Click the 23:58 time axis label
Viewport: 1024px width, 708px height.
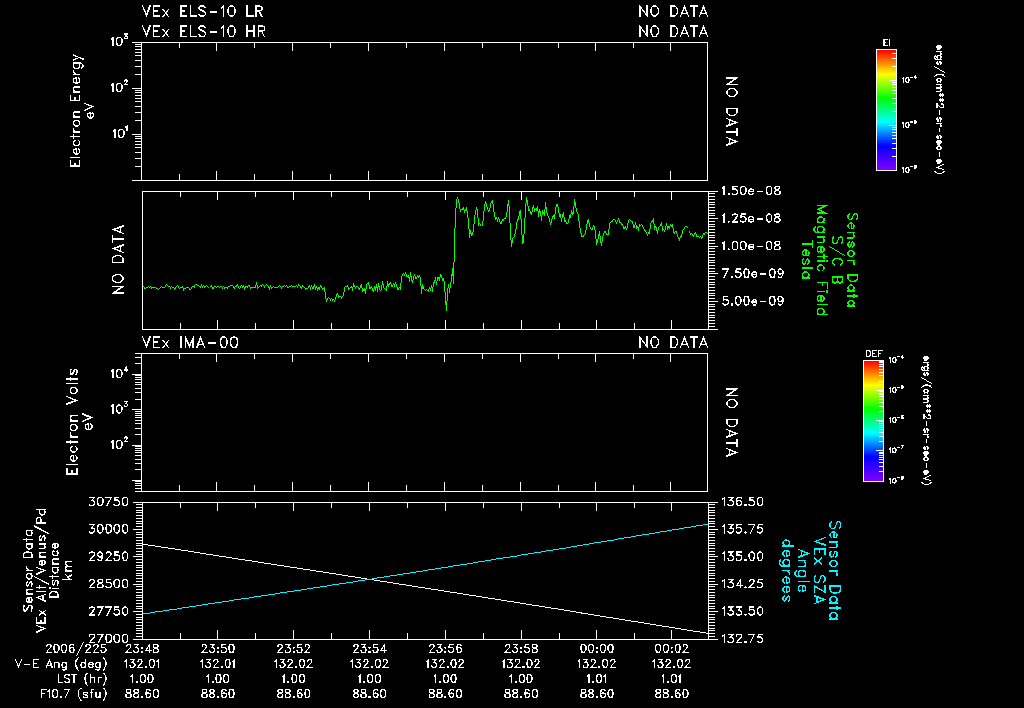coord(521,649)
